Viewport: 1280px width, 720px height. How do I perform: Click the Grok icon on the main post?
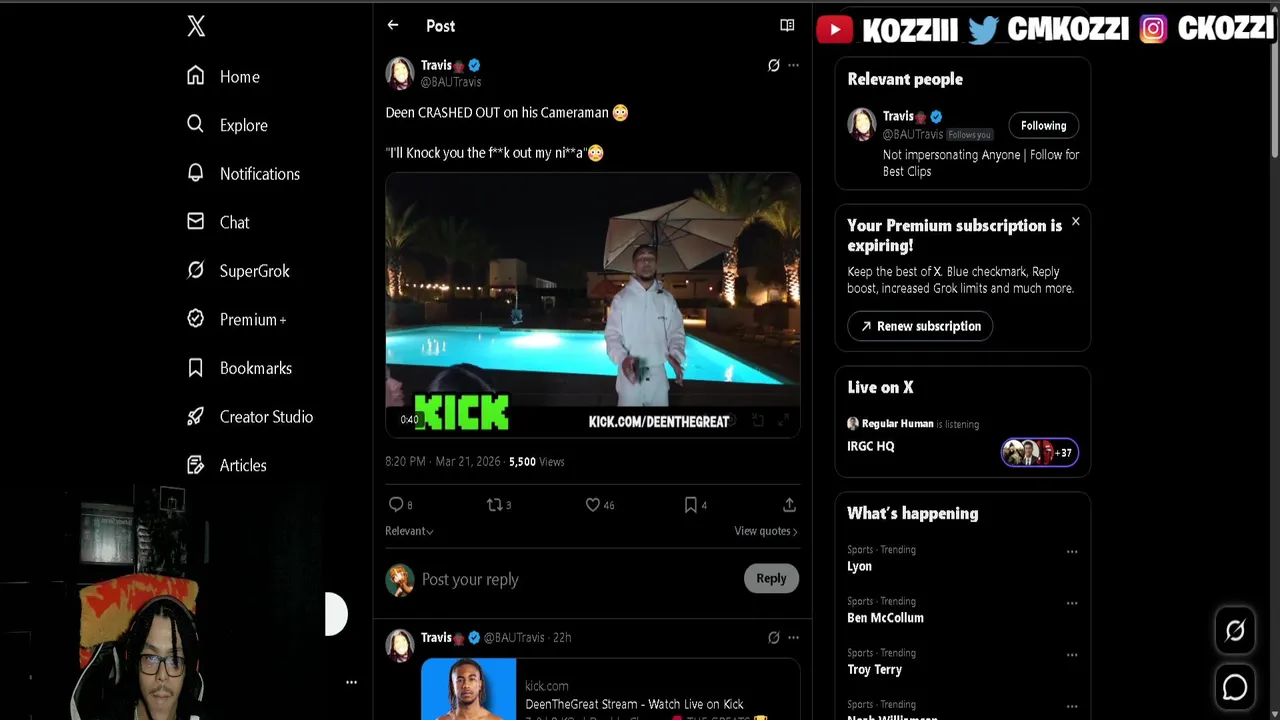click(773, 66)
